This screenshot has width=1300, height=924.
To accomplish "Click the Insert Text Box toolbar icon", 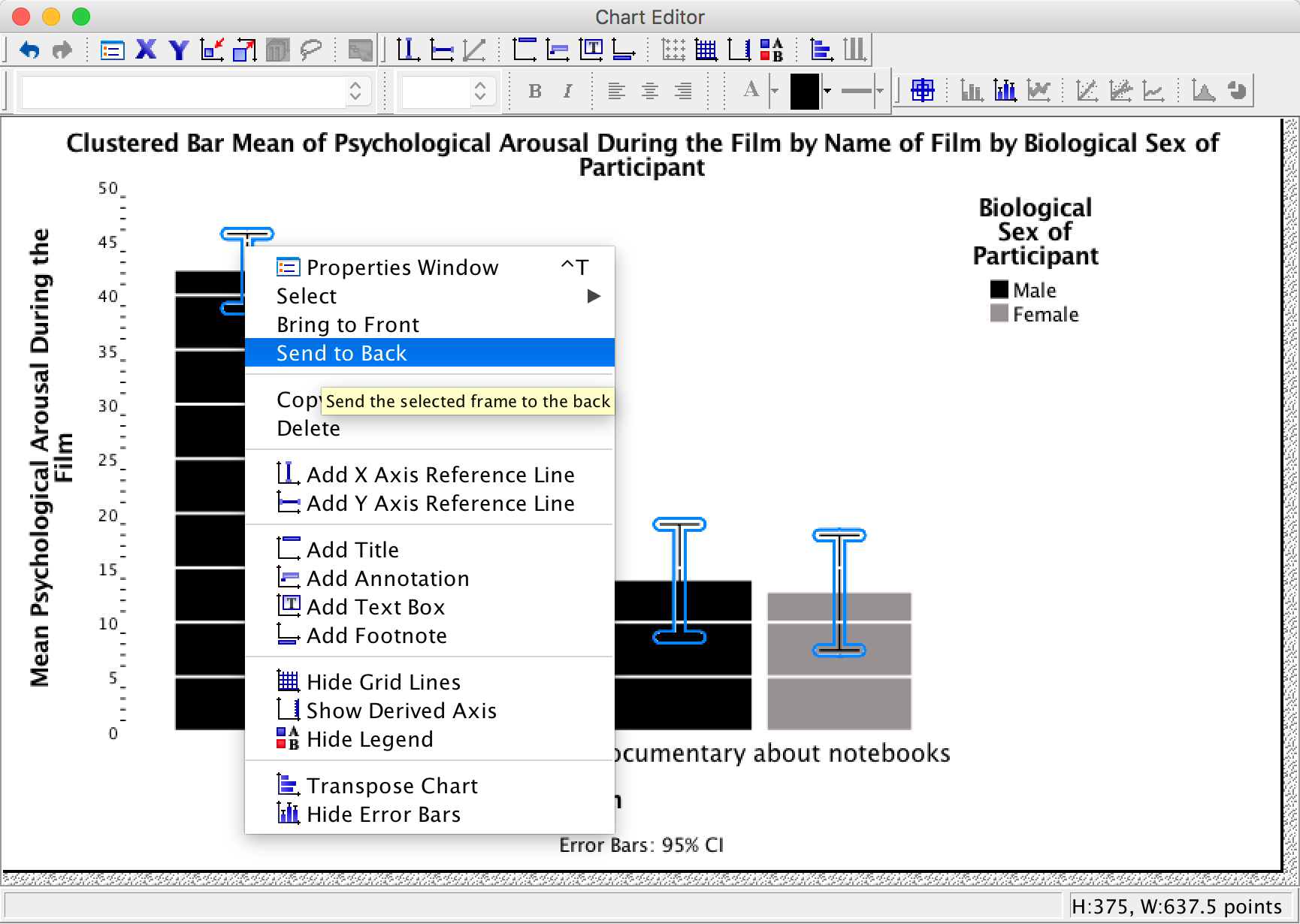I will [591, 50].
